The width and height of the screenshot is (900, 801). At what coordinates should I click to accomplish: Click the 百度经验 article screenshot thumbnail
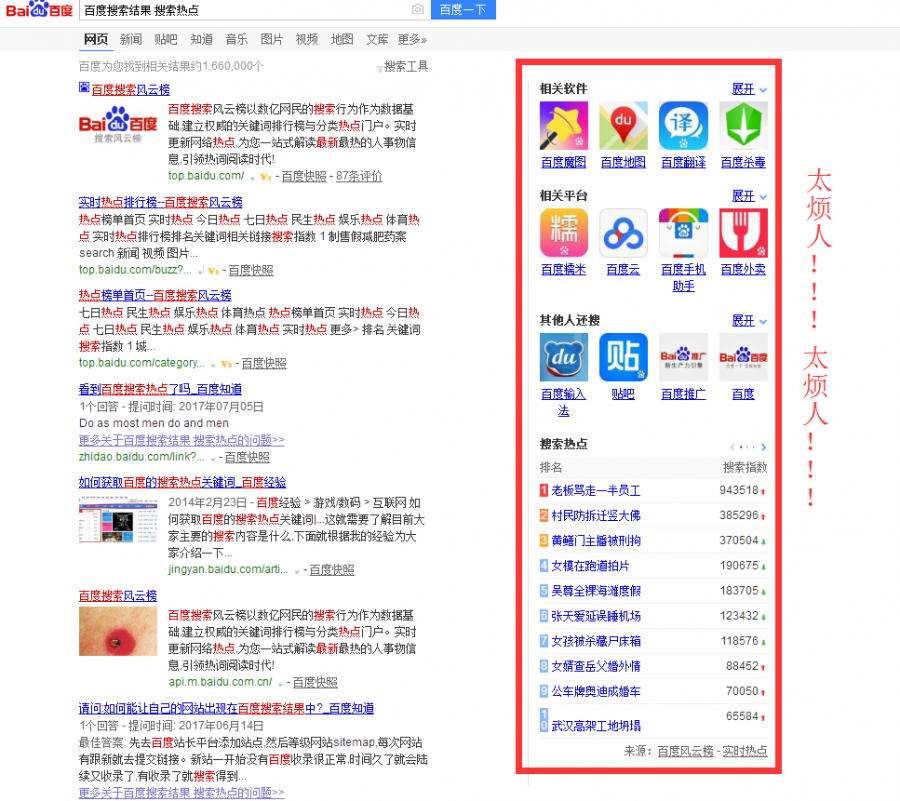click(118, 519)
